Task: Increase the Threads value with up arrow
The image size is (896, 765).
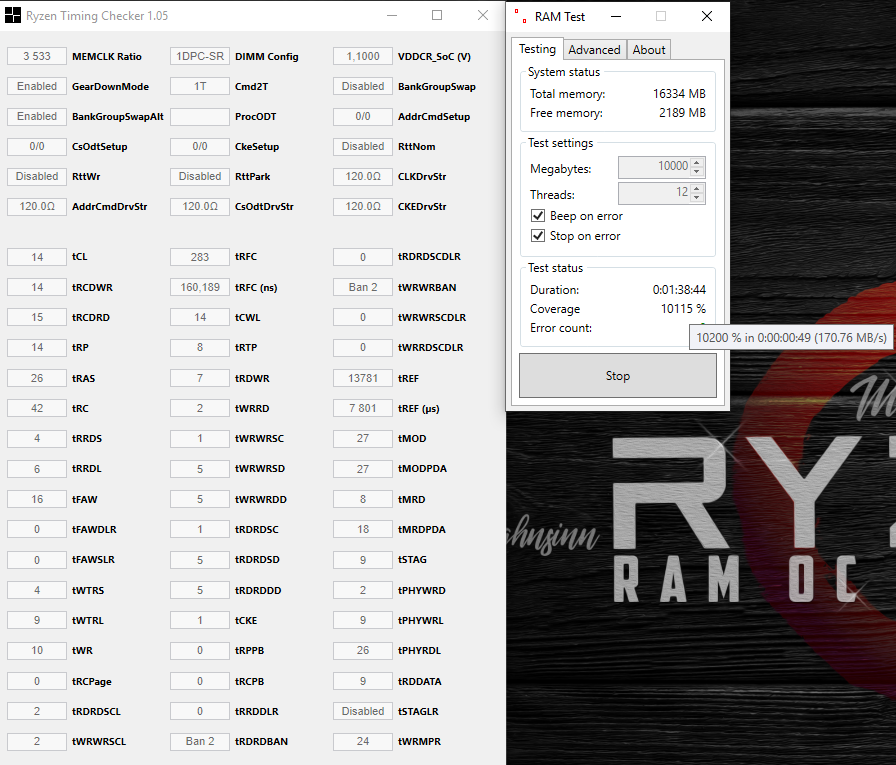Action: (697, 189)
